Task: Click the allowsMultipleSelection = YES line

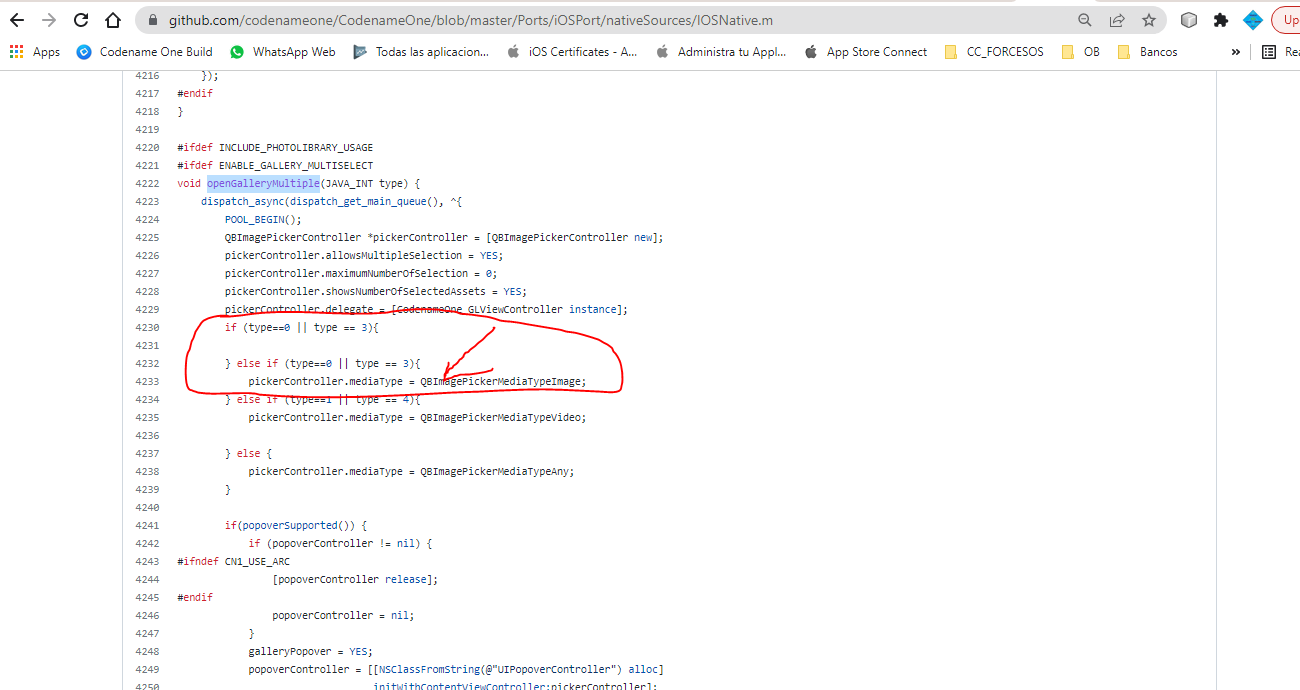Action: [365, 255]
